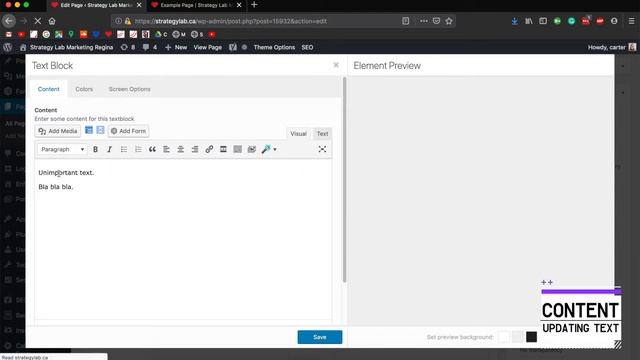Open the Paragraph format dropdown
This screenshot has height=360, width=640.
tap(62, 149)
